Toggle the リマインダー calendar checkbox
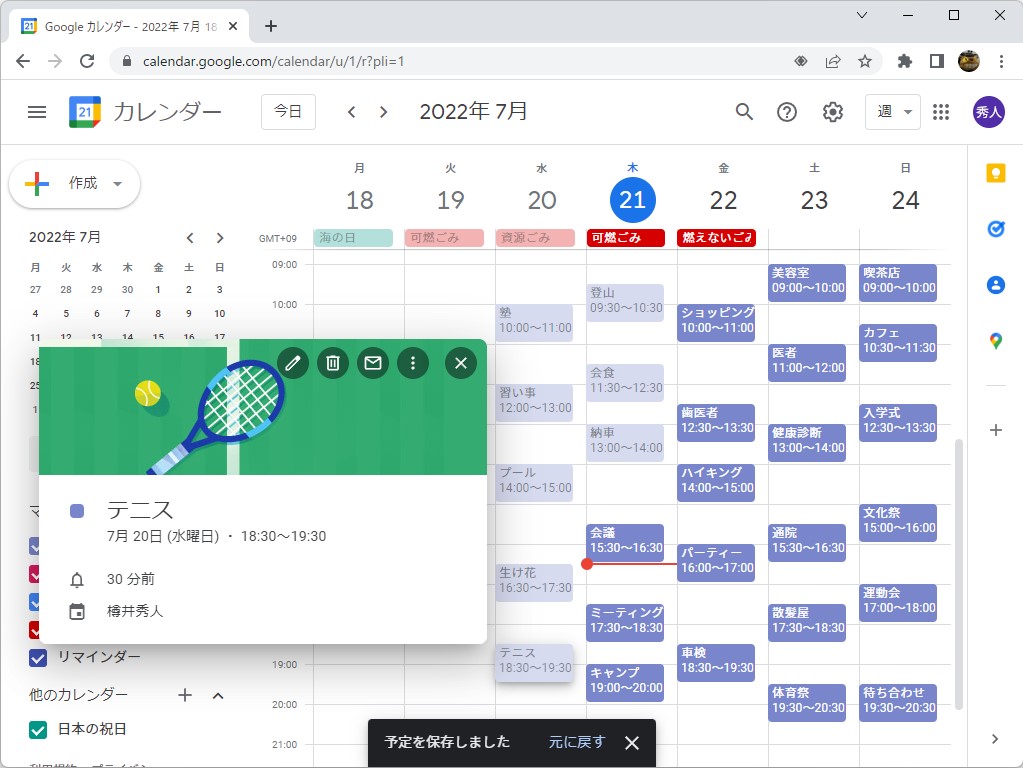This screenshot has width=1023, height=768. (38, 658)
